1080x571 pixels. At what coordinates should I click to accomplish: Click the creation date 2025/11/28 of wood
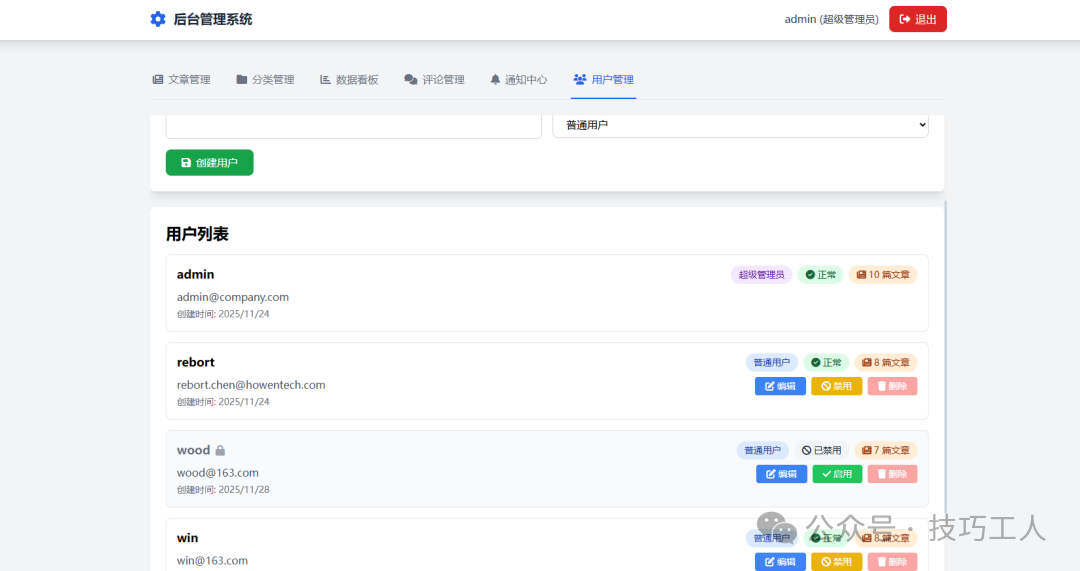click(244, 490)
